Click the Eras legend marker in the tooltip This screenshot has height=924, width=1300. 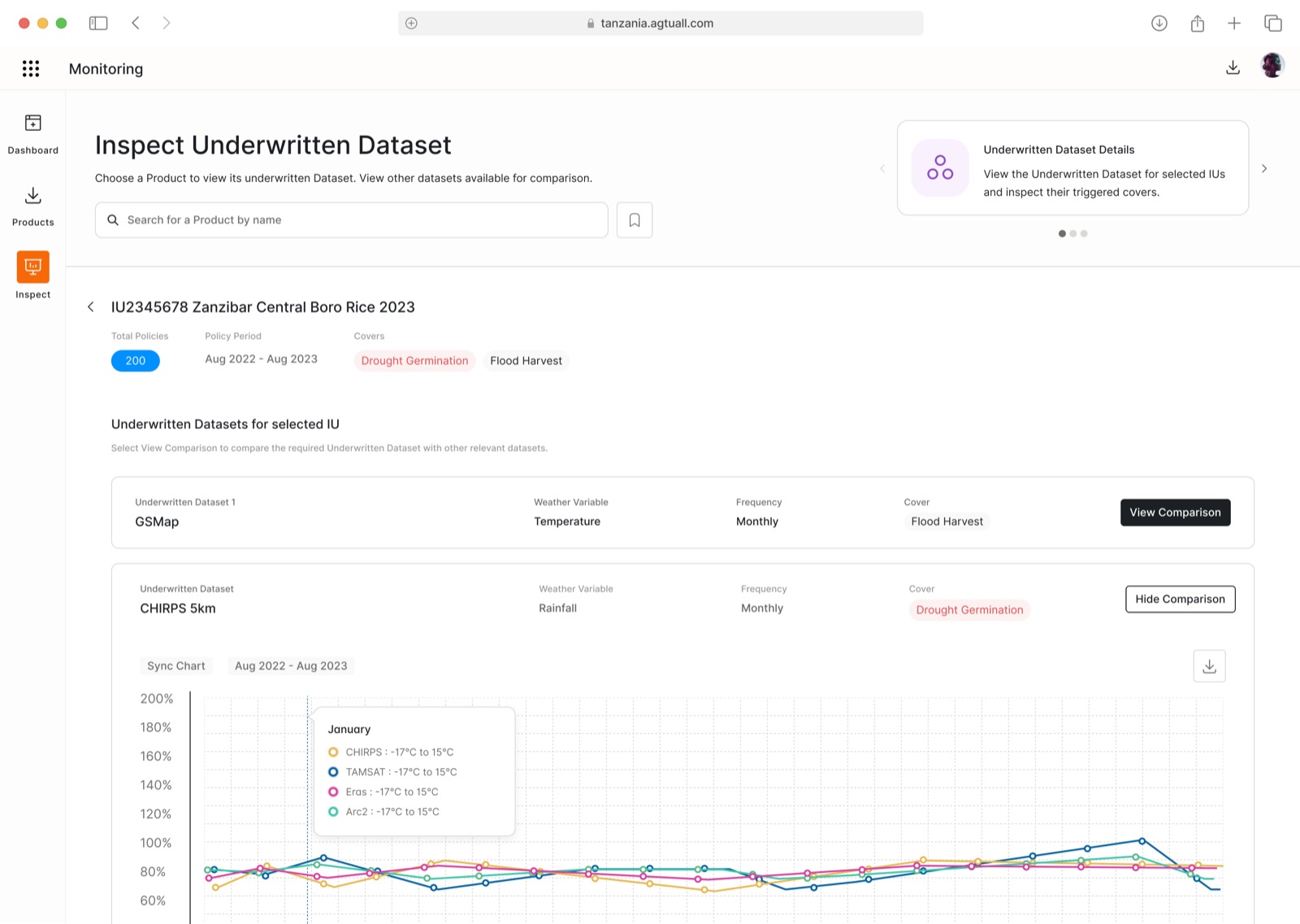point(333,792)
